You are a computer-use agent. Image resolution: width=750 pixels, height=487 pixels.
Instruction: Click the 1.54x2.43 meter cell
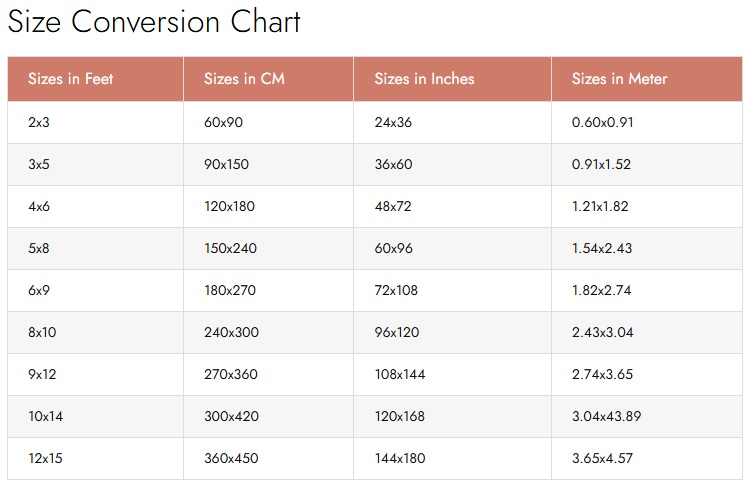[x=647, y=248]
